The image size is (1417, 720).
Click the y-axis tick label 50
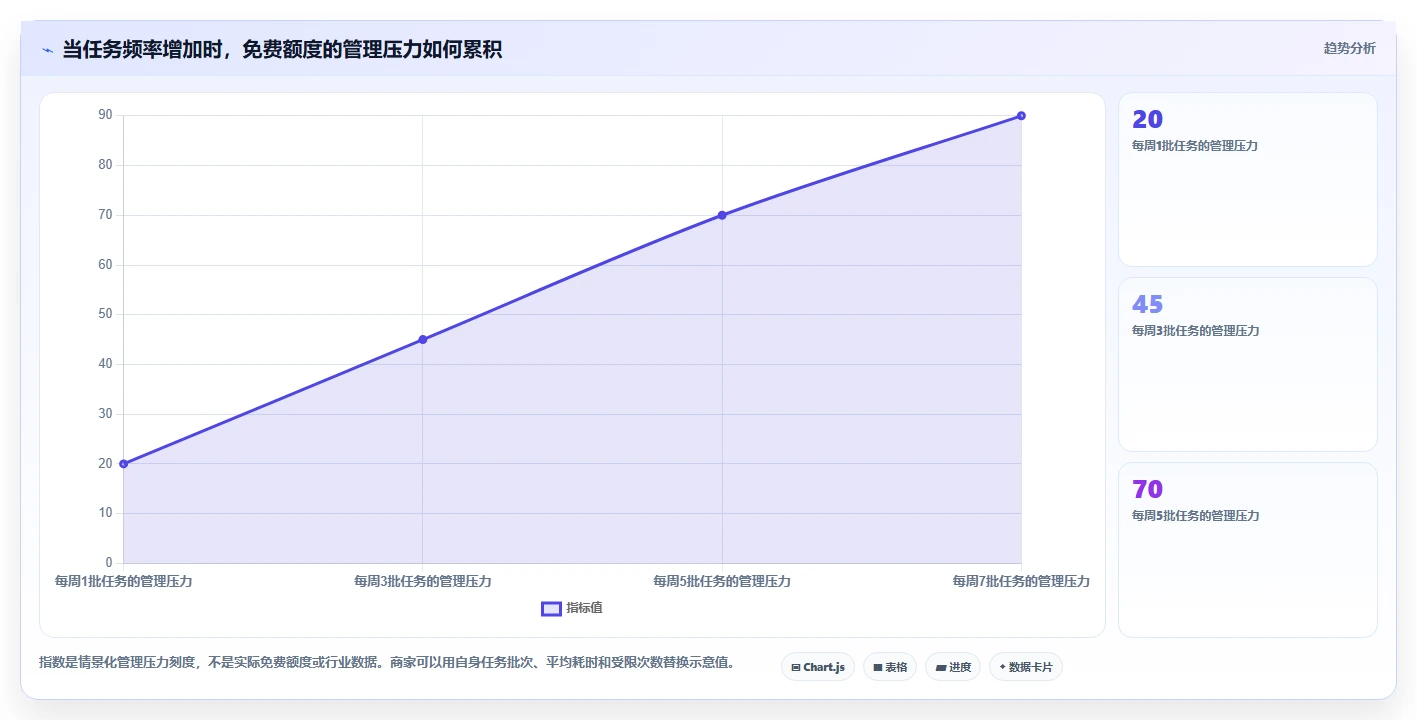[x=105, y=314]
